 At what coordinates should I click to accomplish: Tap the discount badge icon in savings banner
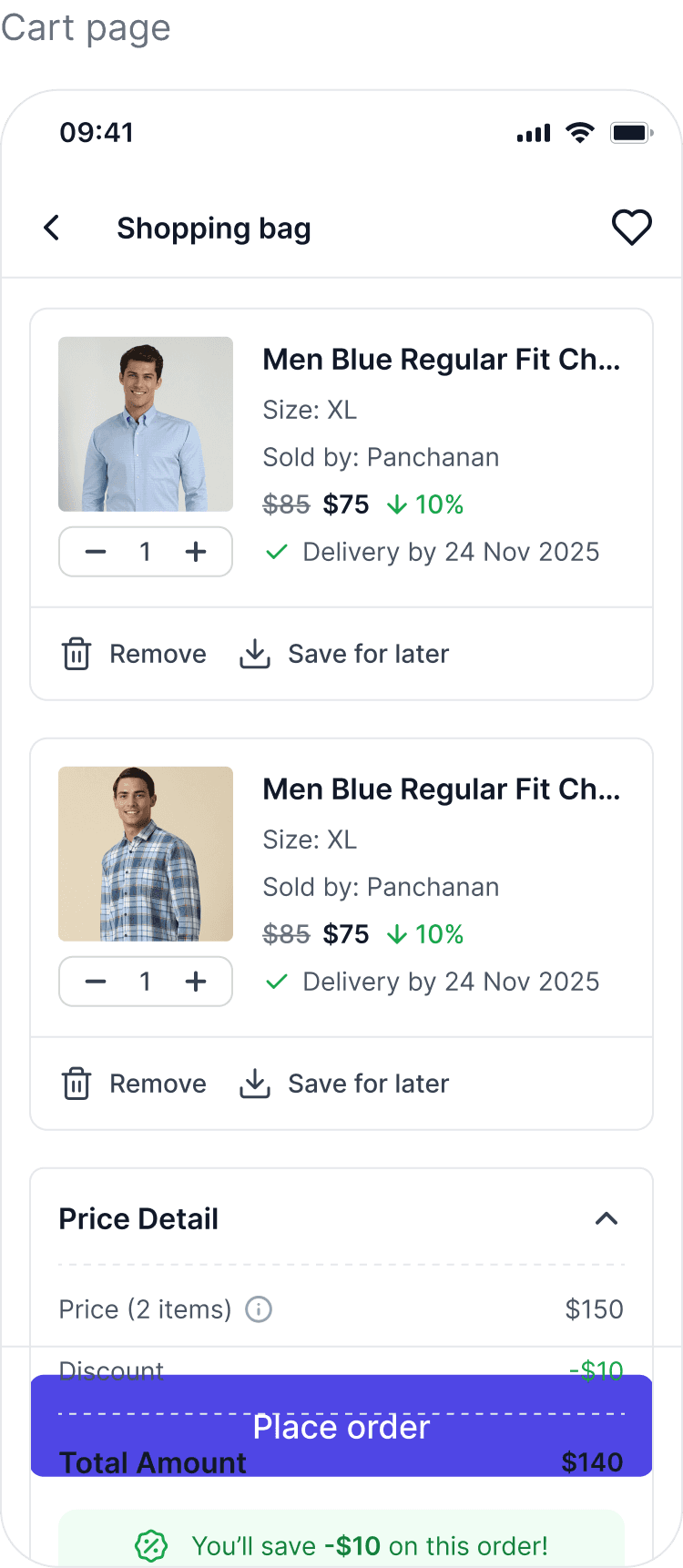tap(151, 1545)
